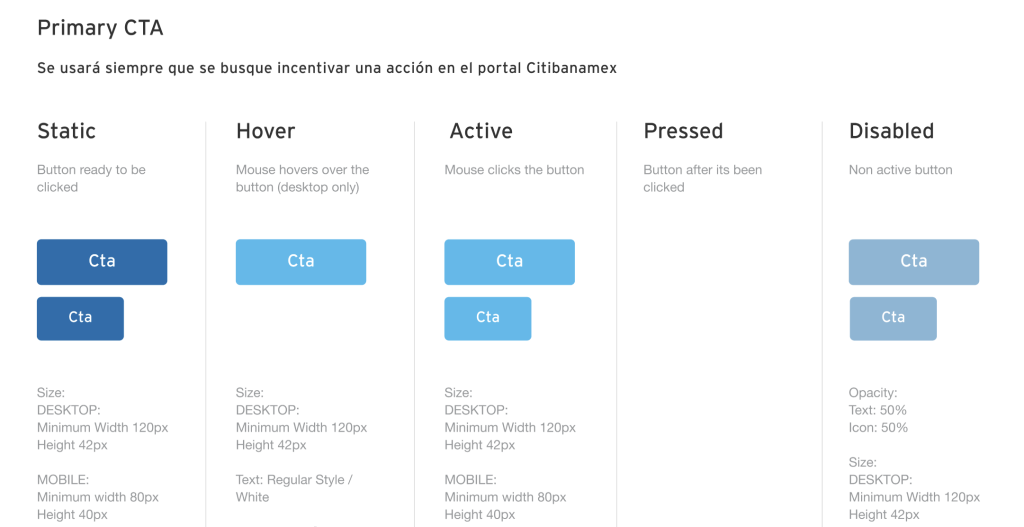Image resolution: width=1024 pixels, height=527 pixels.
Task: Click the large dark blue Static Cta button
Action: point(102,262)
